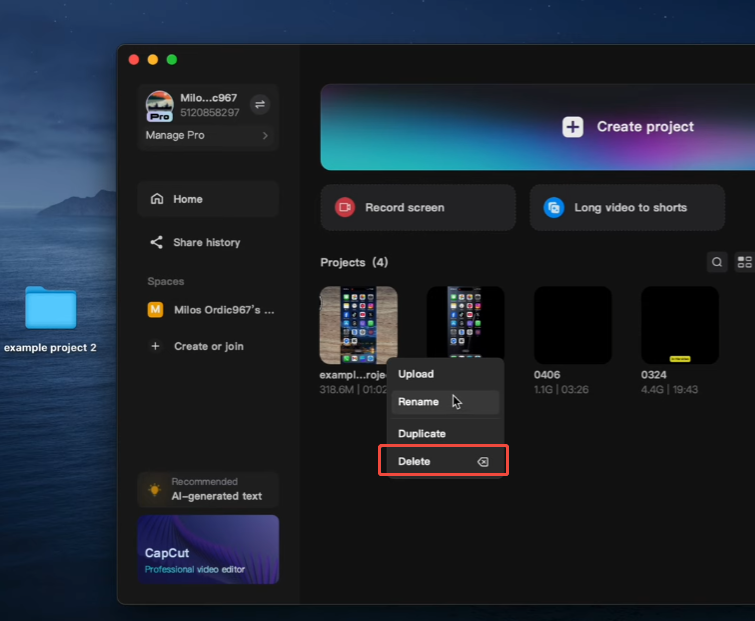Open the 0406 project thumbnail

[572, 325]
